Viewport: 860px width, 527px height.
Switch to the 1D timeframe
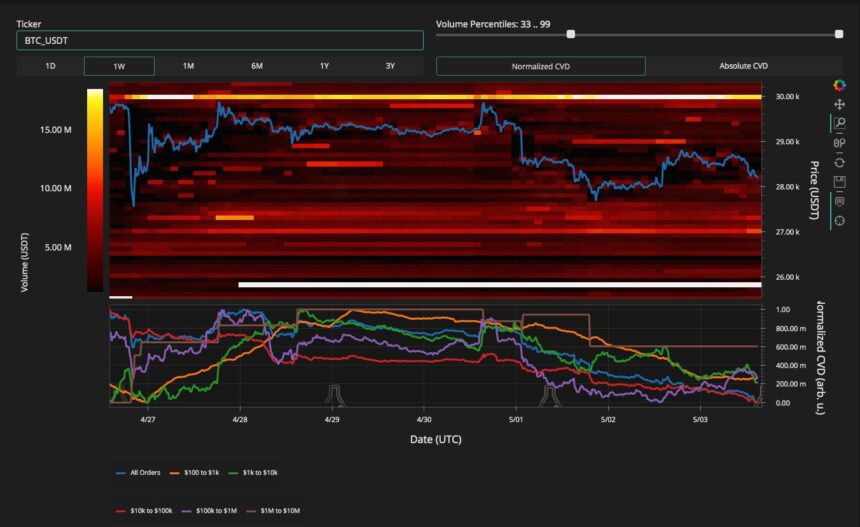click(x=50, y=66)
